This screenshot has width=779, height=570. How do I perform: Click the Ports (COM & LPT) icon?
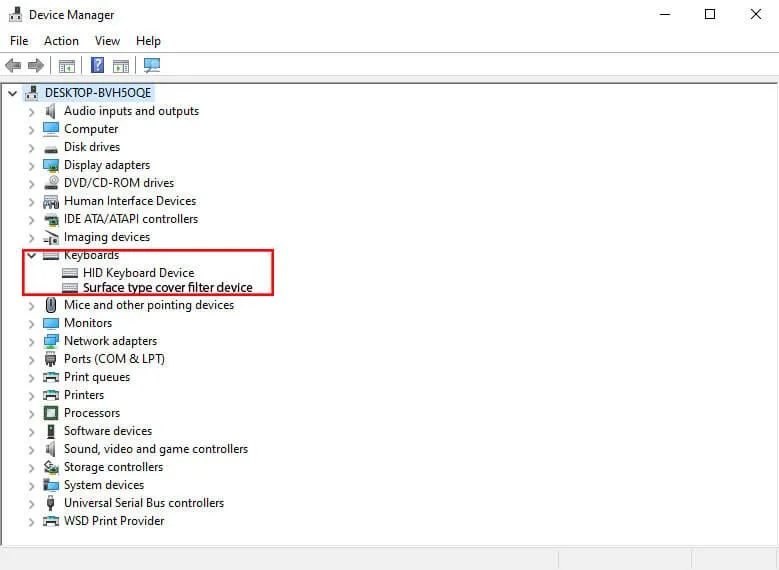click(51, 359)
